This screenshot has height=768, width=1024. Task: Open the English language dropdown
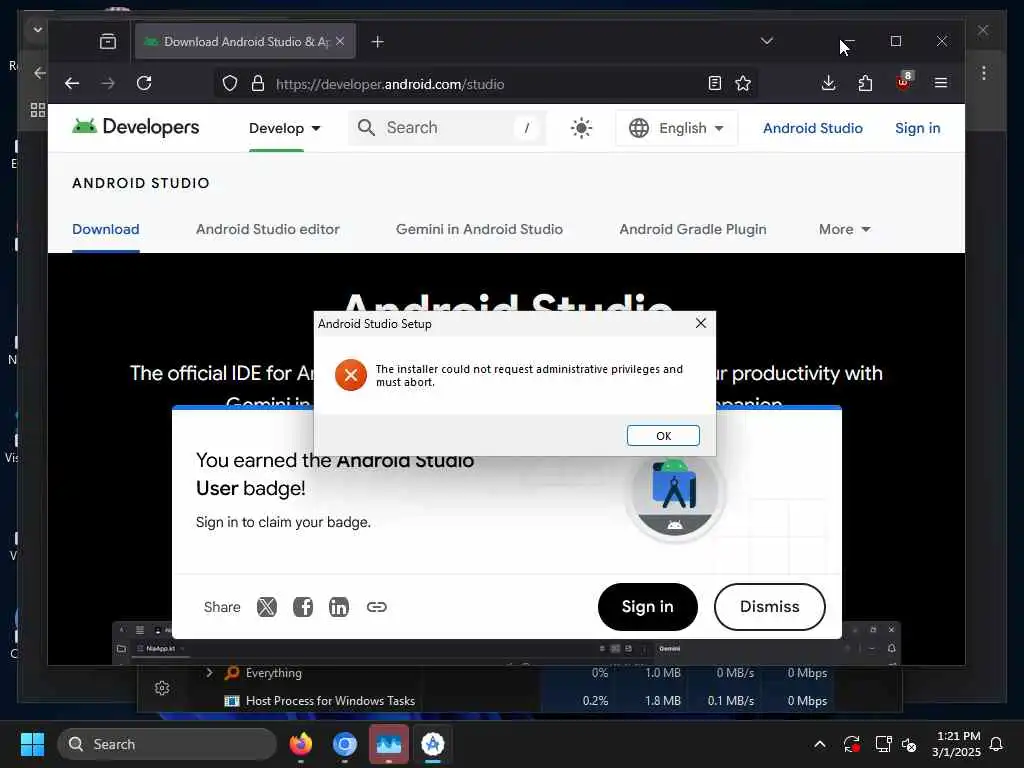677,128
